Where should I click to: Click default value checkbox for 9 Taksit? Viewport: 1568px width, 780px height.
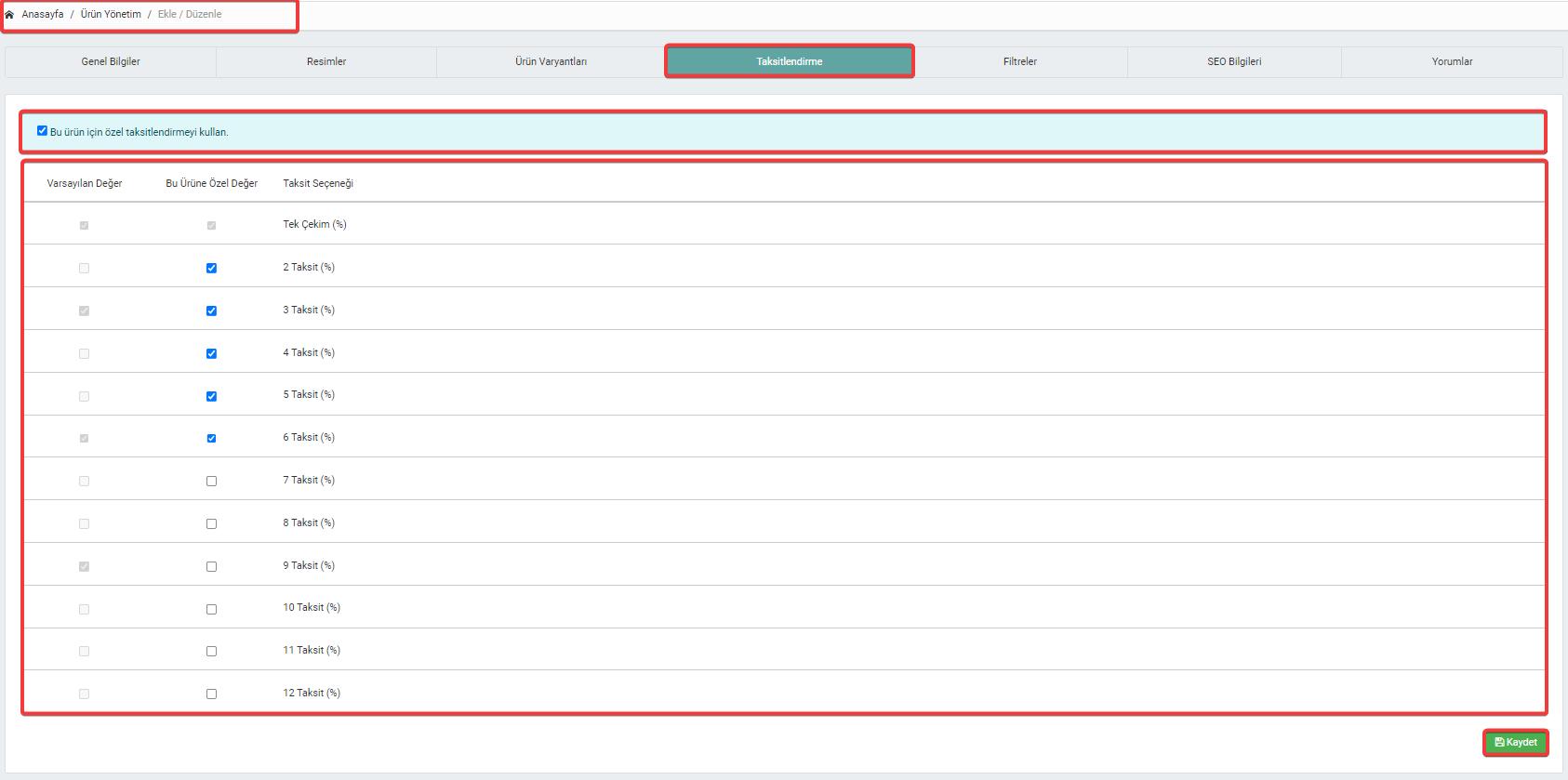[84, 566]
